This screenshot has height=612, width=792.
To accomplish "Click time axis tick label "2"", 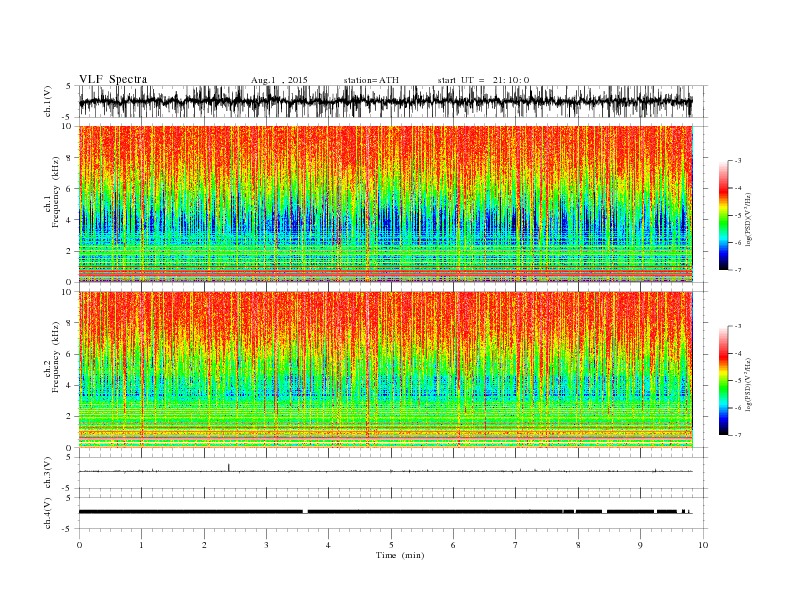I will tap(204, 545).
